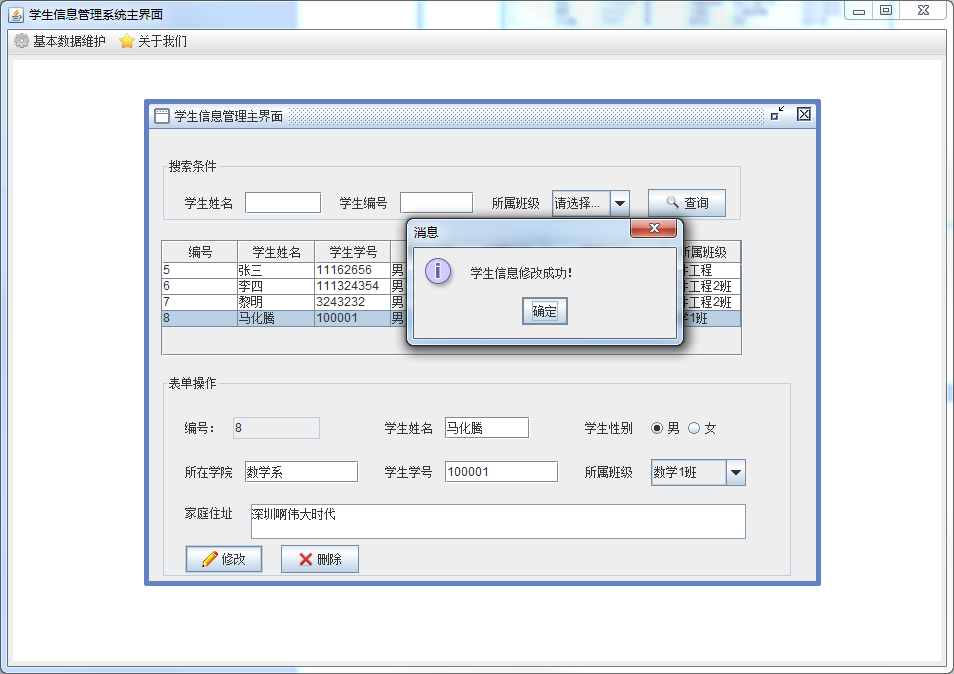Click the 学生姓名 field containing 马化腾
This screenshot has height=674, width=954.
pyautogui.click(x=487, y=428)
